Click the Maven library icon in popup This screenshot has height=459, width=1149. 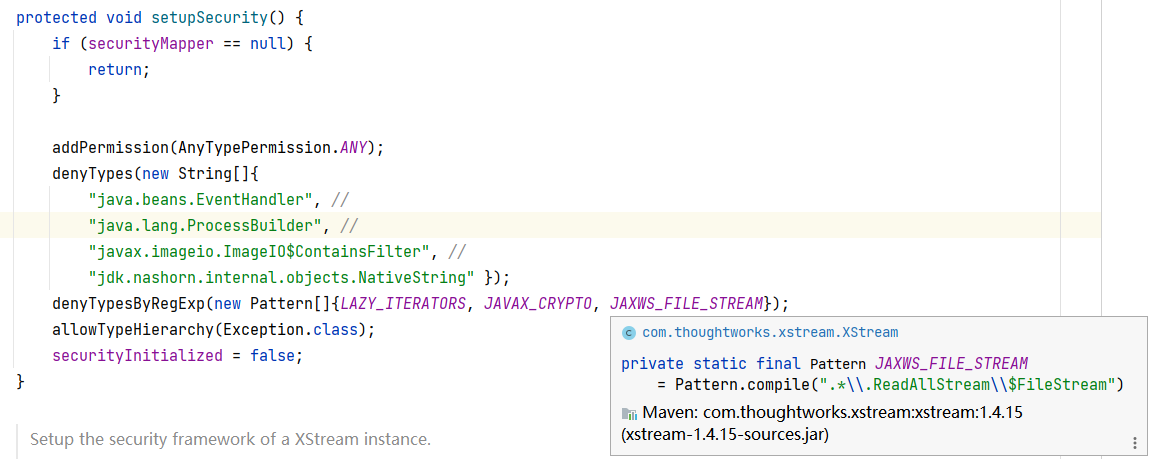[x=629, y=413]
